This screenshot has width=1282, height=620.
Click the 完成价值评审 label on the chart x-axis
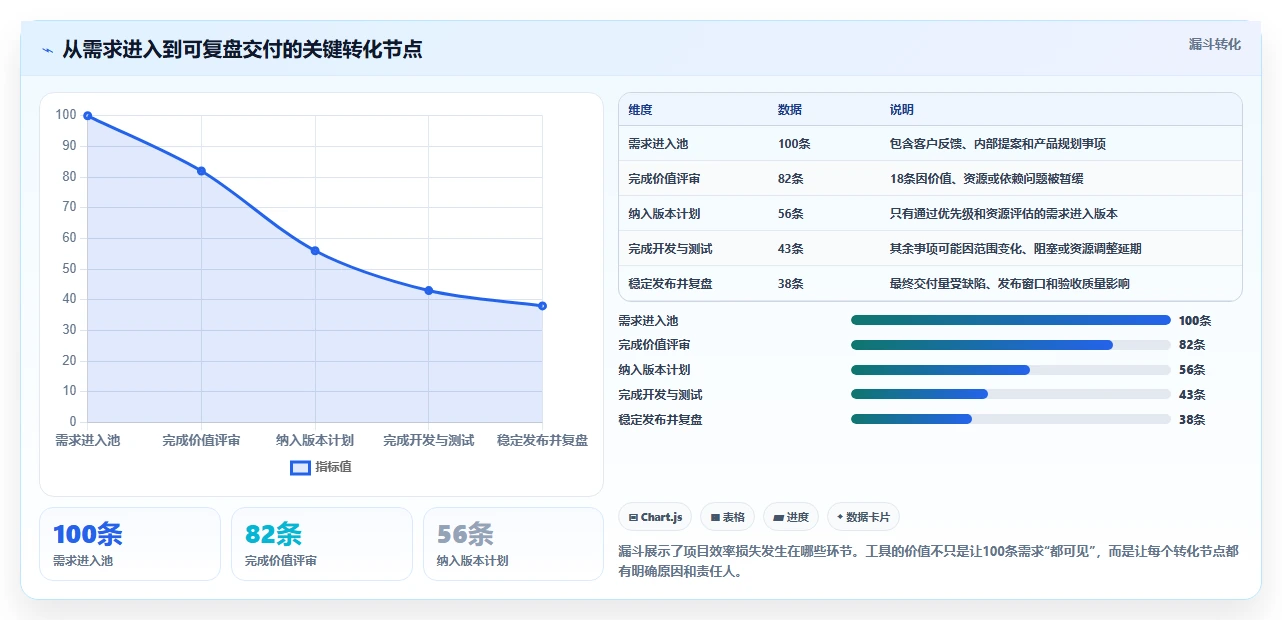coord(201,440)
